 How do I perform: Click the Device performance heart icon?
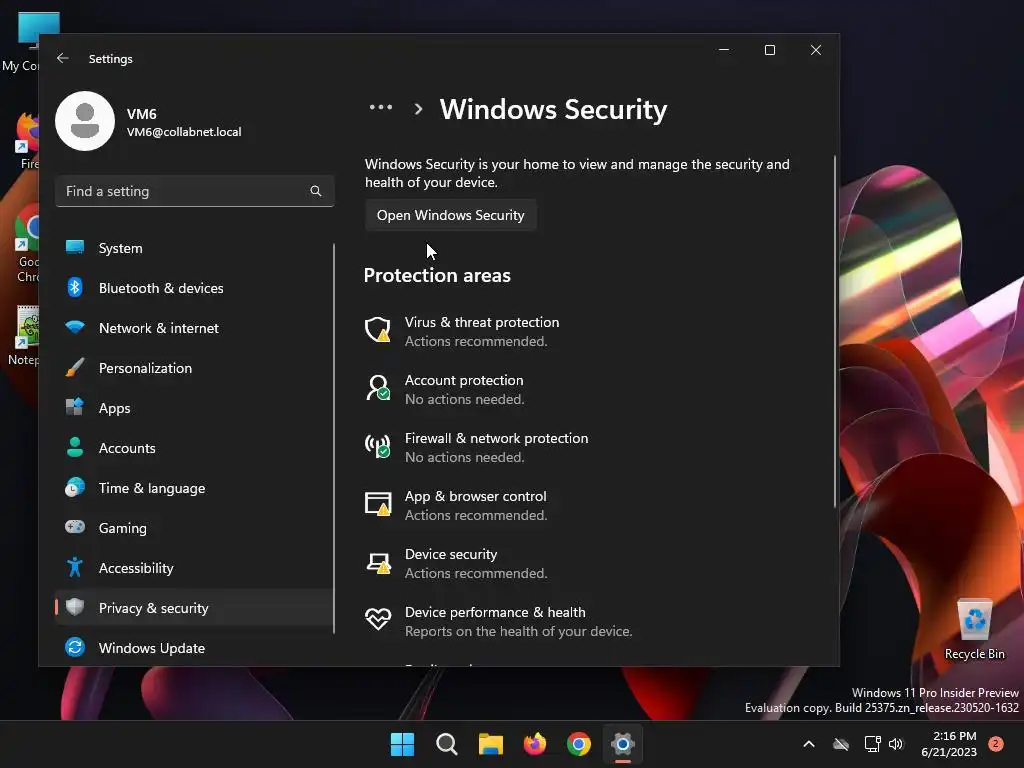[x=377, y=618]
